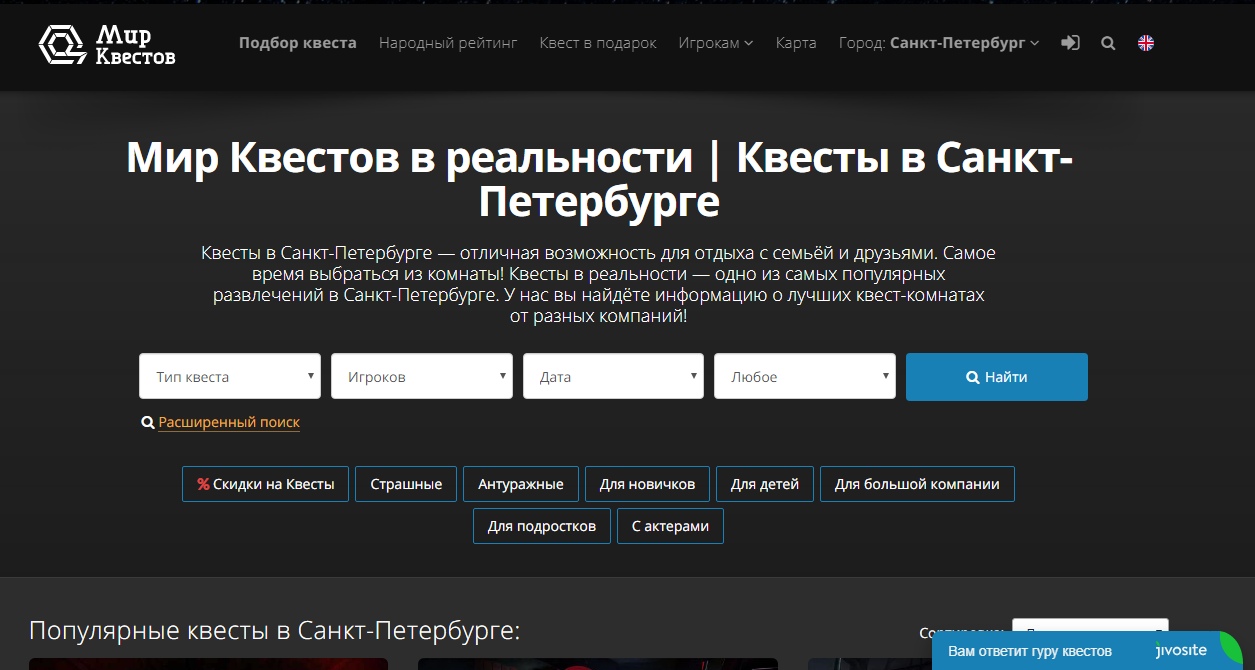
Task: Select the Страшные tag
Action: pos(406,484)
